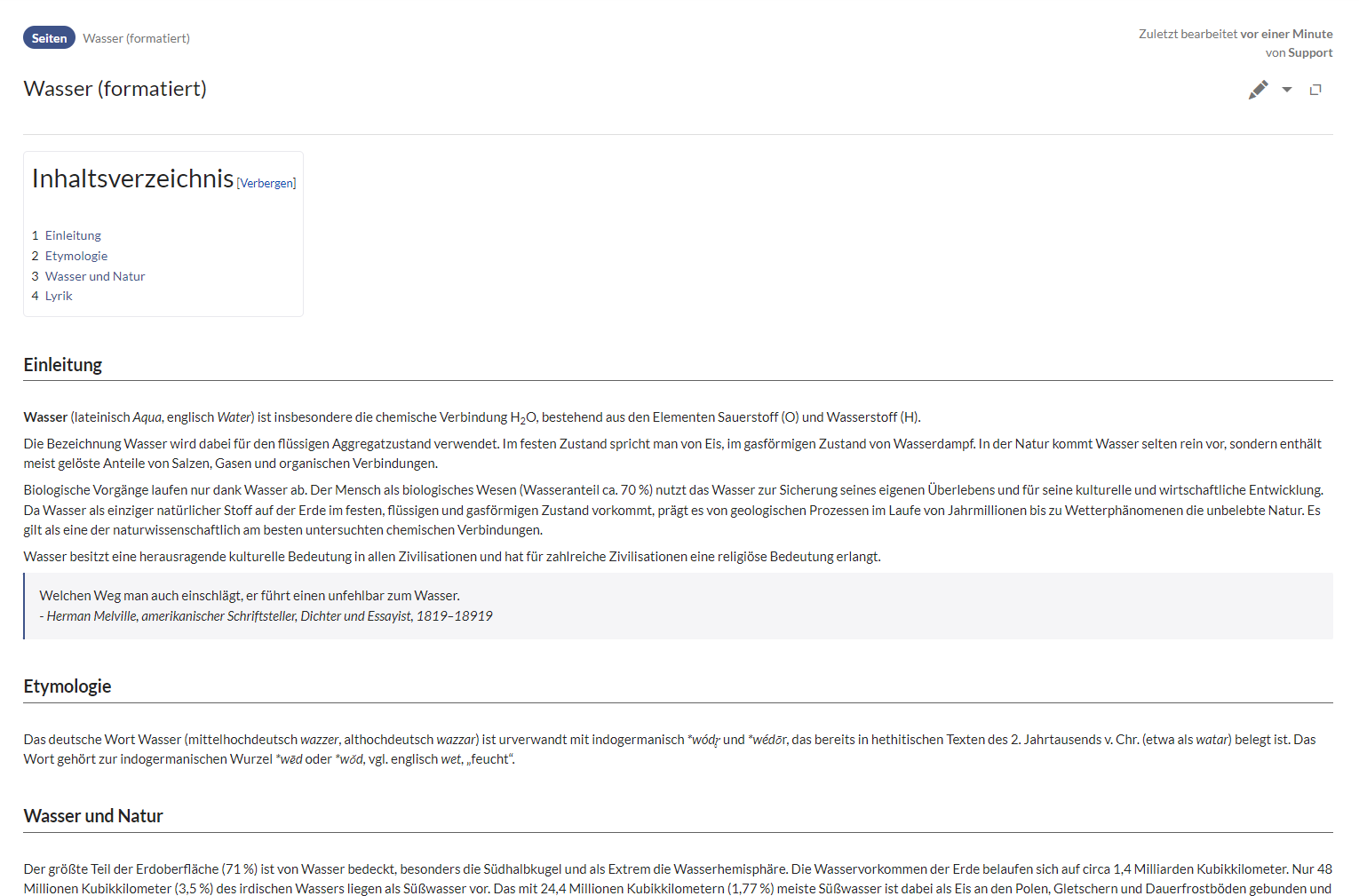Click the Inhaltsverzeichnis heading text
The width and height of the screenshot is (1359, 896).
coord(132,178)
